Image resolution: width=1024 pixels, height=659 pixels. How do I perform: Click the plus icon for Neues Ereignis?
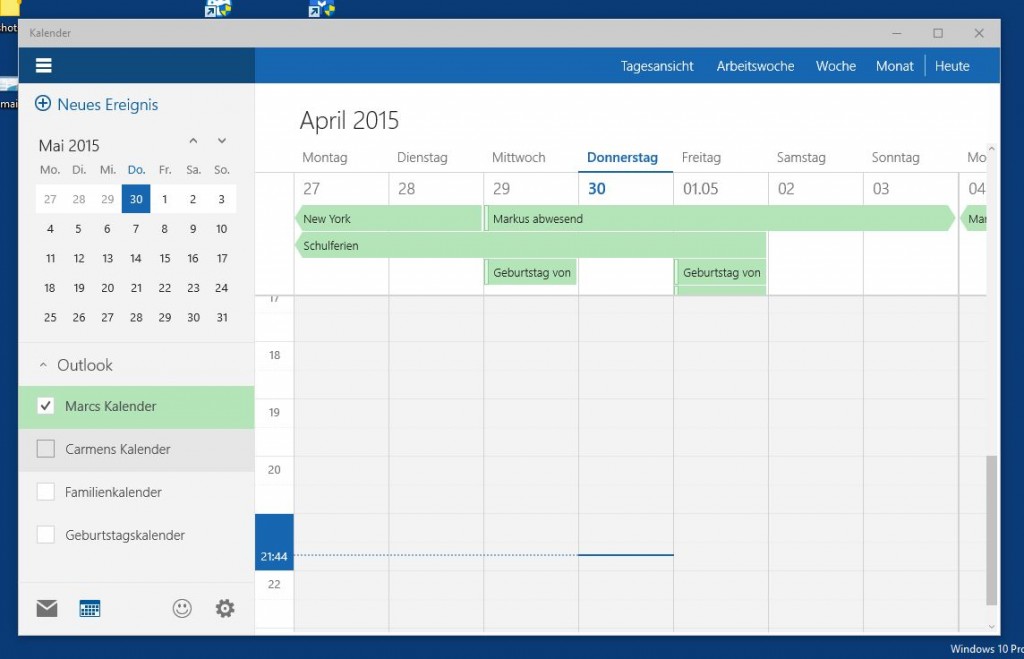(x=43, y=104)
